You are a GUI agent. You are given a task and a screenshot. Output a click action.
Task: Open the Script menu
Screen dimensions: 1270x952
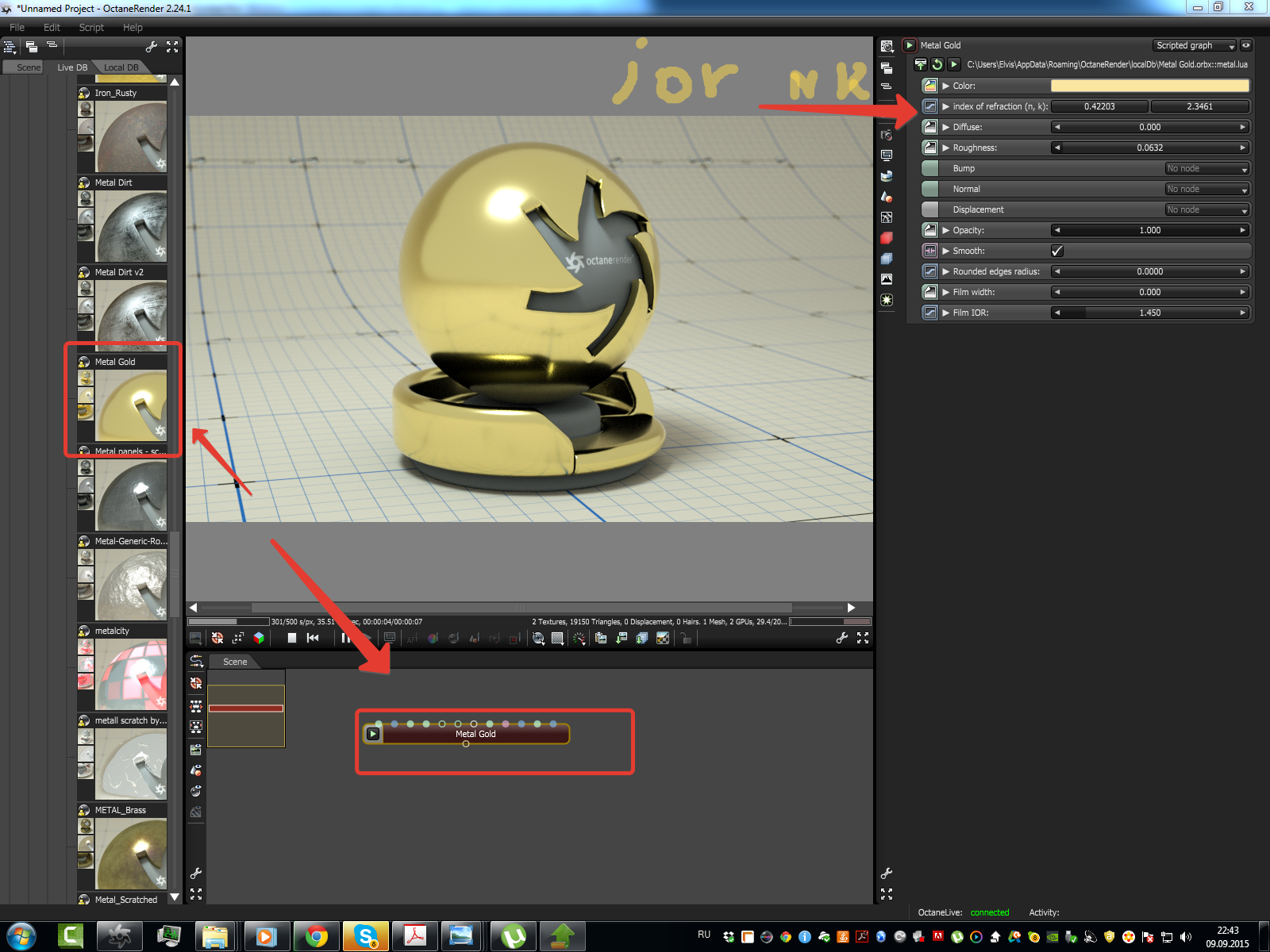pyautogui.click(x=91, y=27)
